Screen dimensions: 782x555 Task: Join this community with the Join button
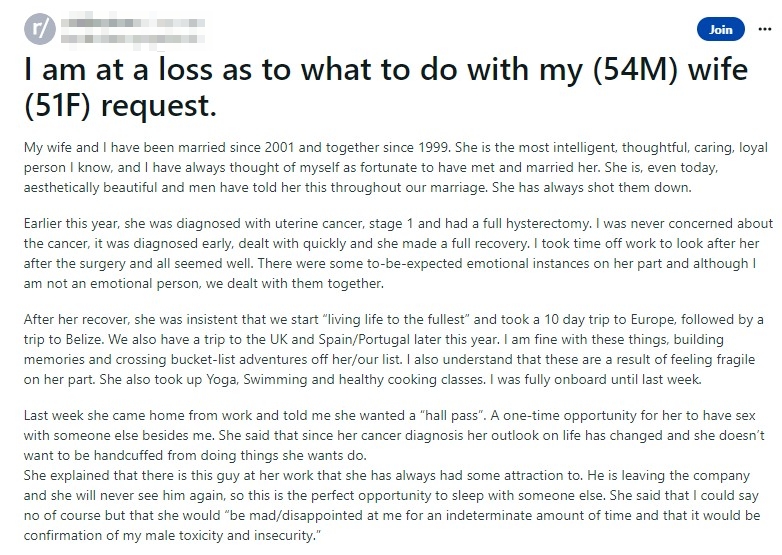click(721, 29)
